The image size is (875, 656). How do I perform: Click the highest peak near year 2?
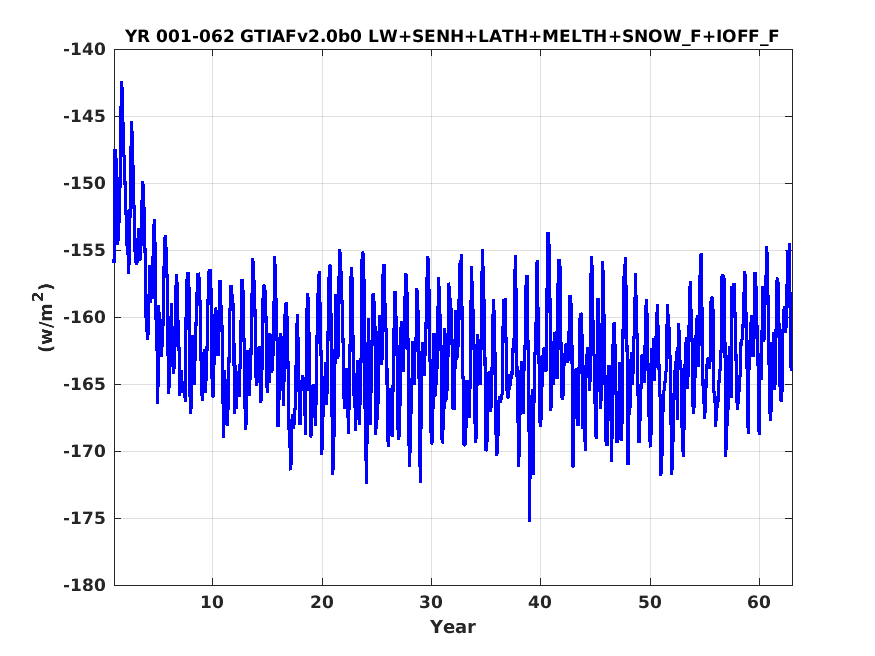click(x=121, y=83)
